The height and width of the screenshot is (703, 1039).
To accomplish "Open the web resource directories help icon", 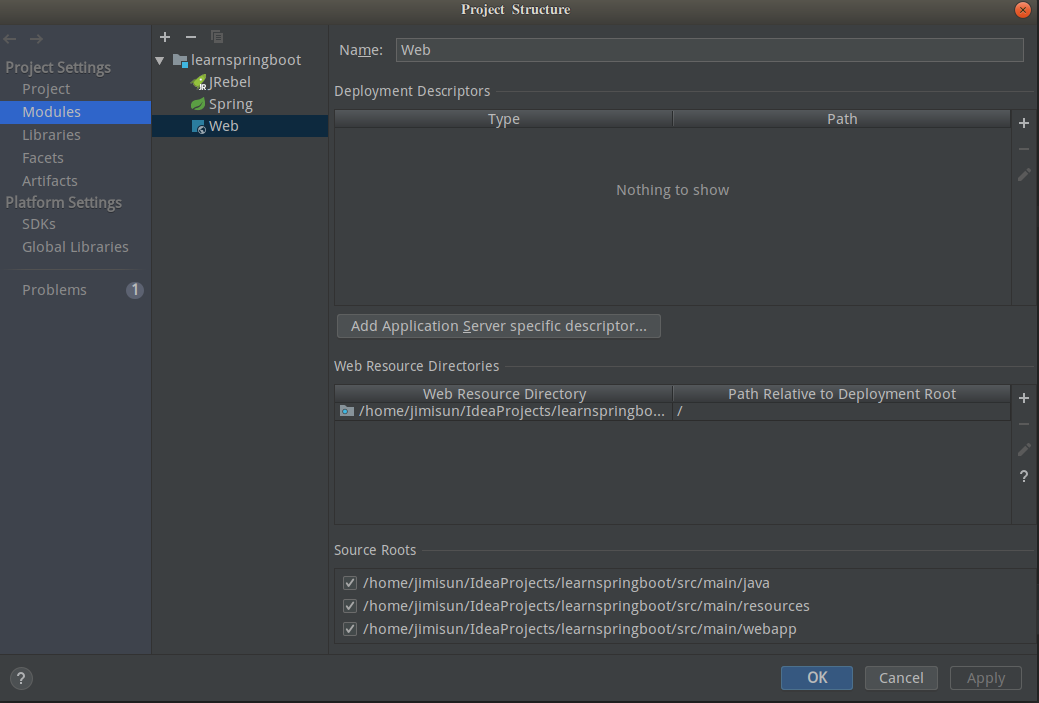I will pos(1024,477).
